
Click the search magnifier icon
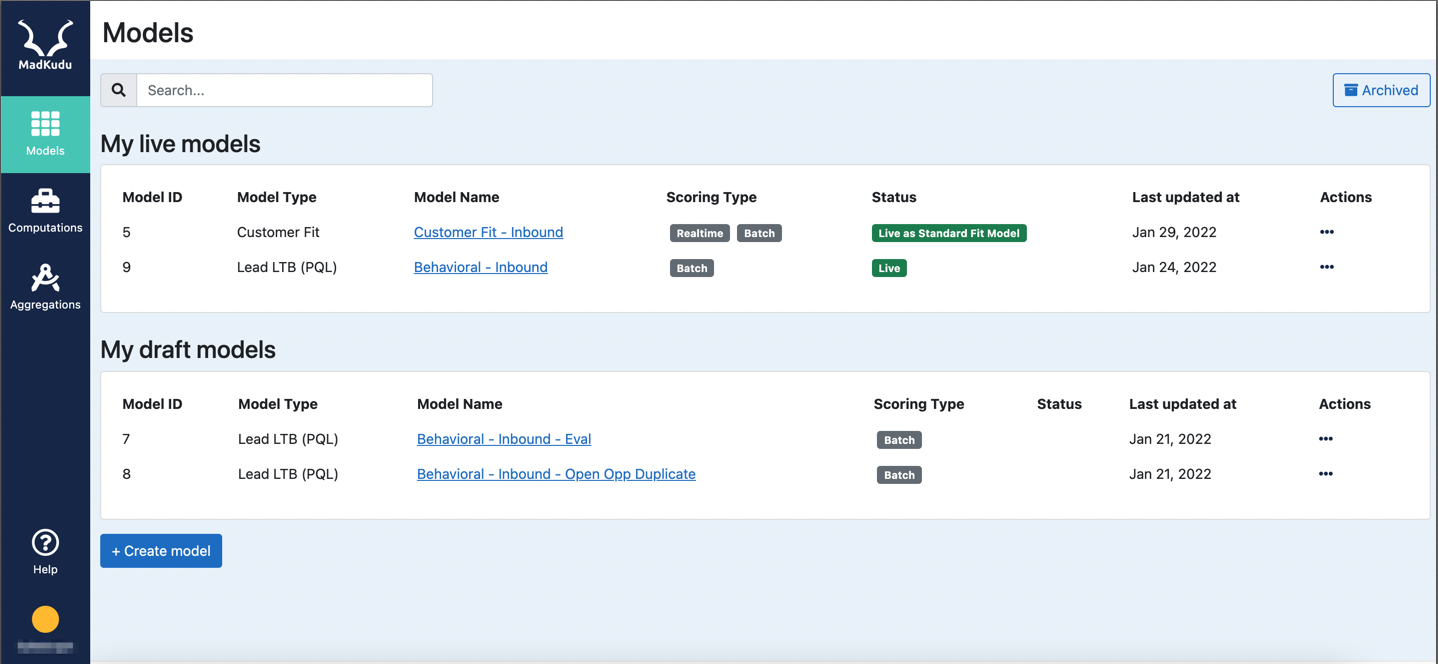click(x=118, y=90)
